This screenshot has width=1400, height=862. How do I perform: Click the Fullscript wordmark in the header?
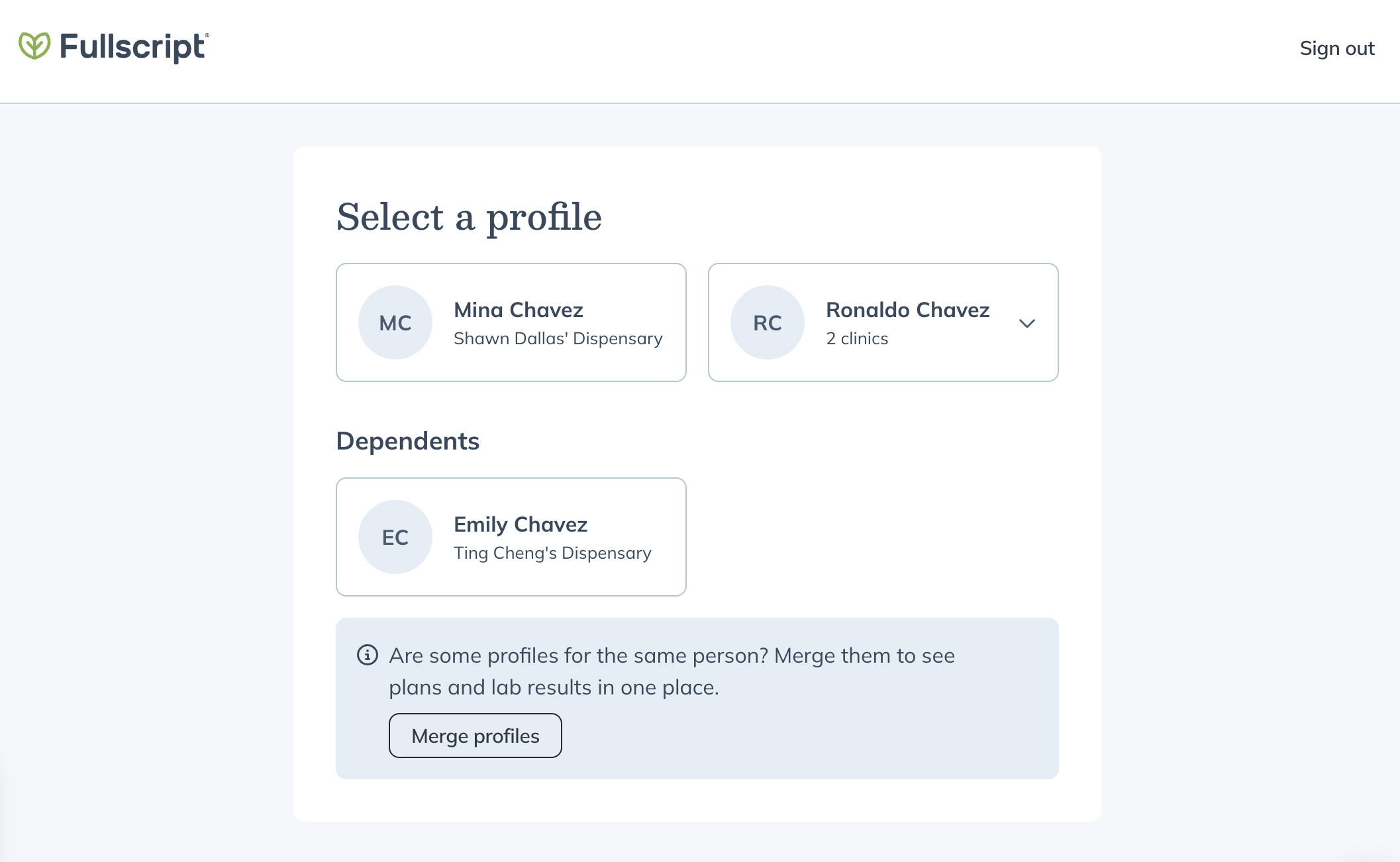(x=132, y=47)
